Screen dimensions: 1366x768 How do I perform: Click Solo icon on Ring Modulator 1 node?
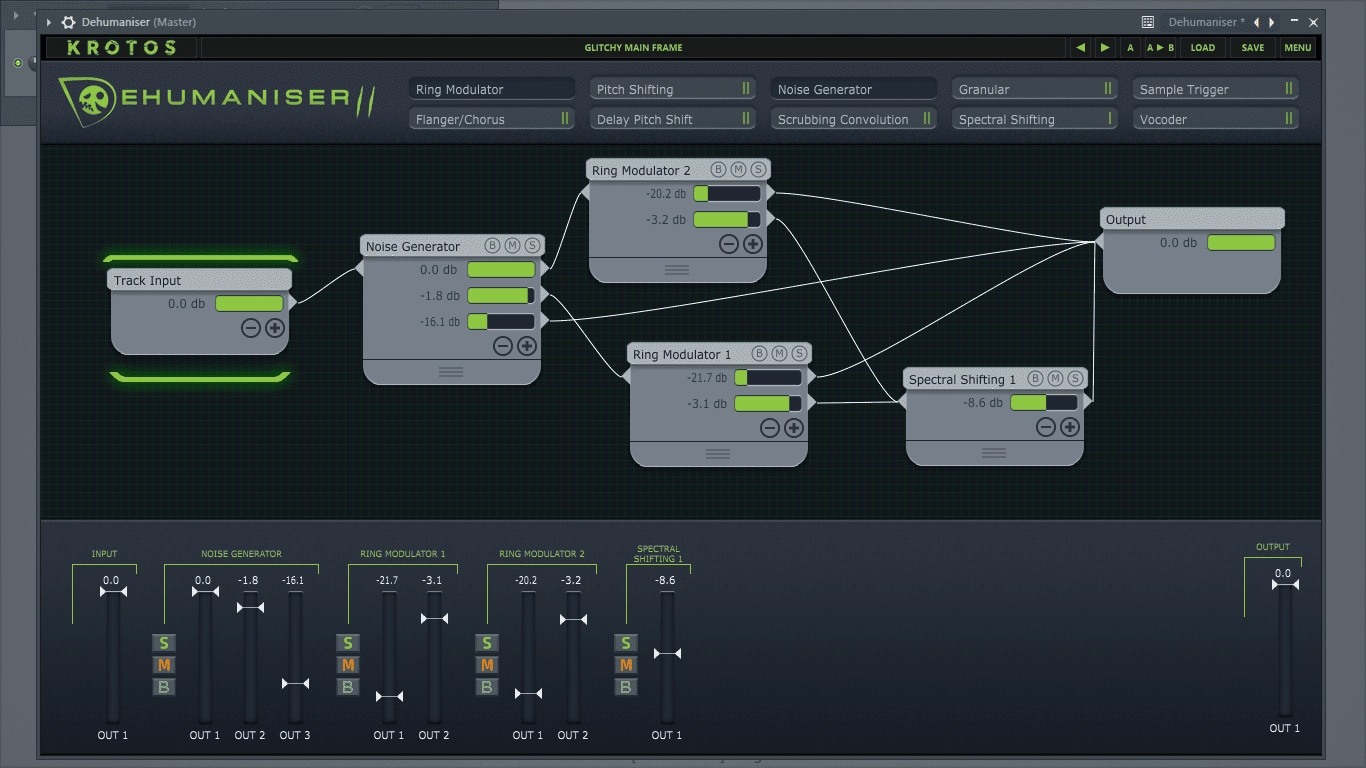click(799, 354)
